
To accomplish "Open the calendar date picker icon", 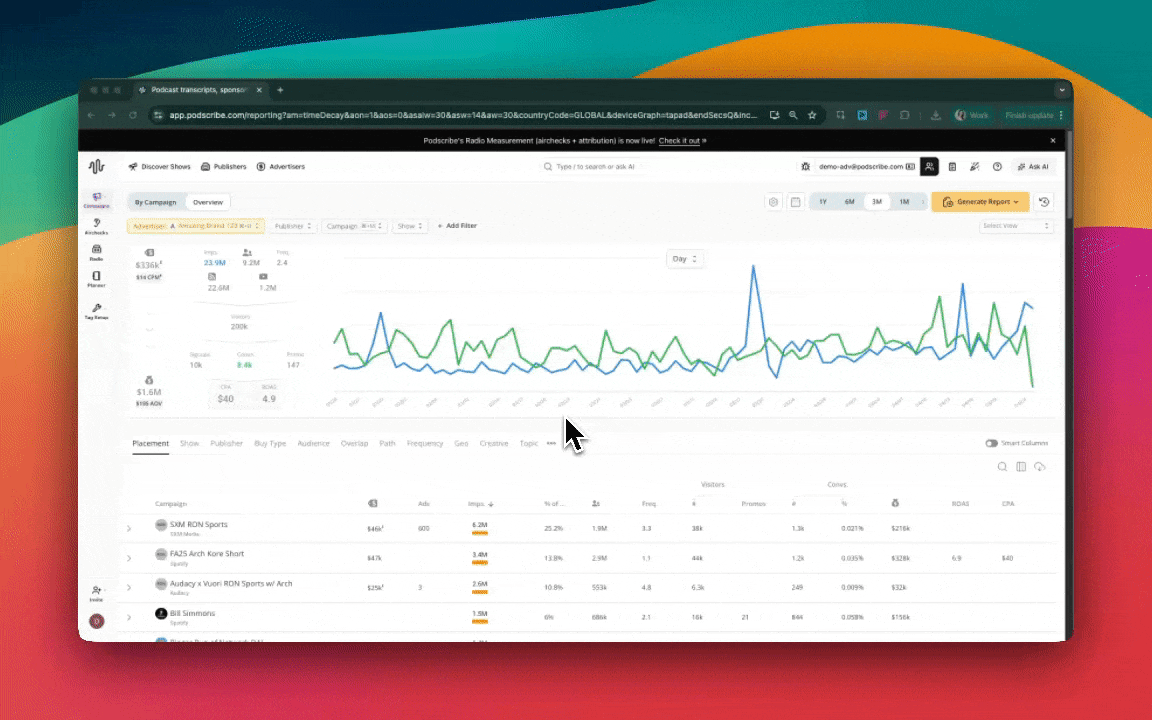I will 795,202.
